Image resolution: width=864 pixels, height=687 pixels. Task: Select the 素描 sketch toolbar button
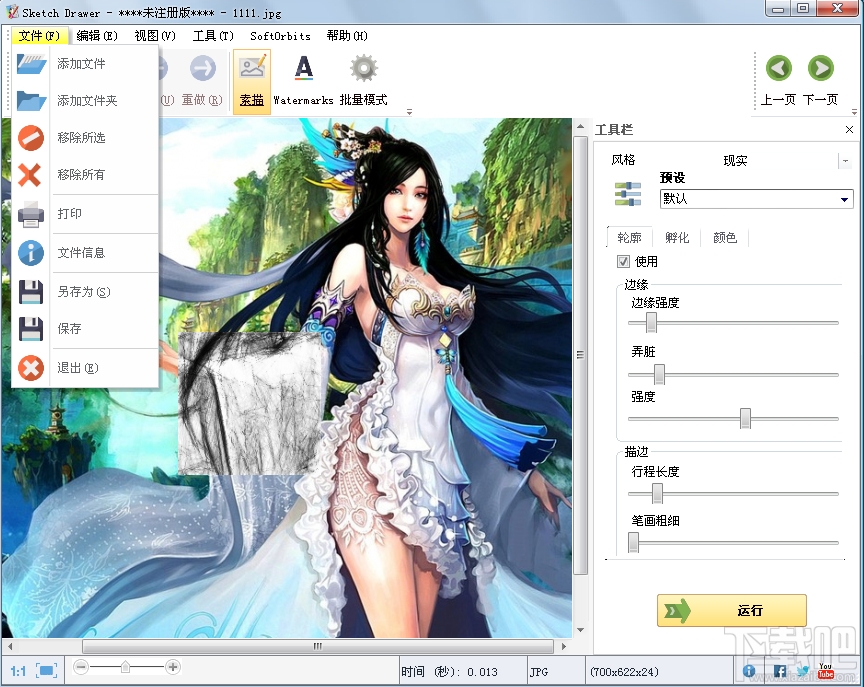(252, 82)
